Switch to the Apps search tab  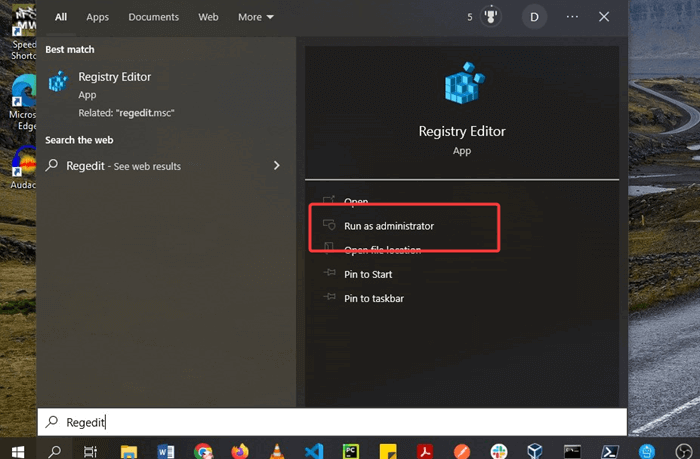coord(97,17)
